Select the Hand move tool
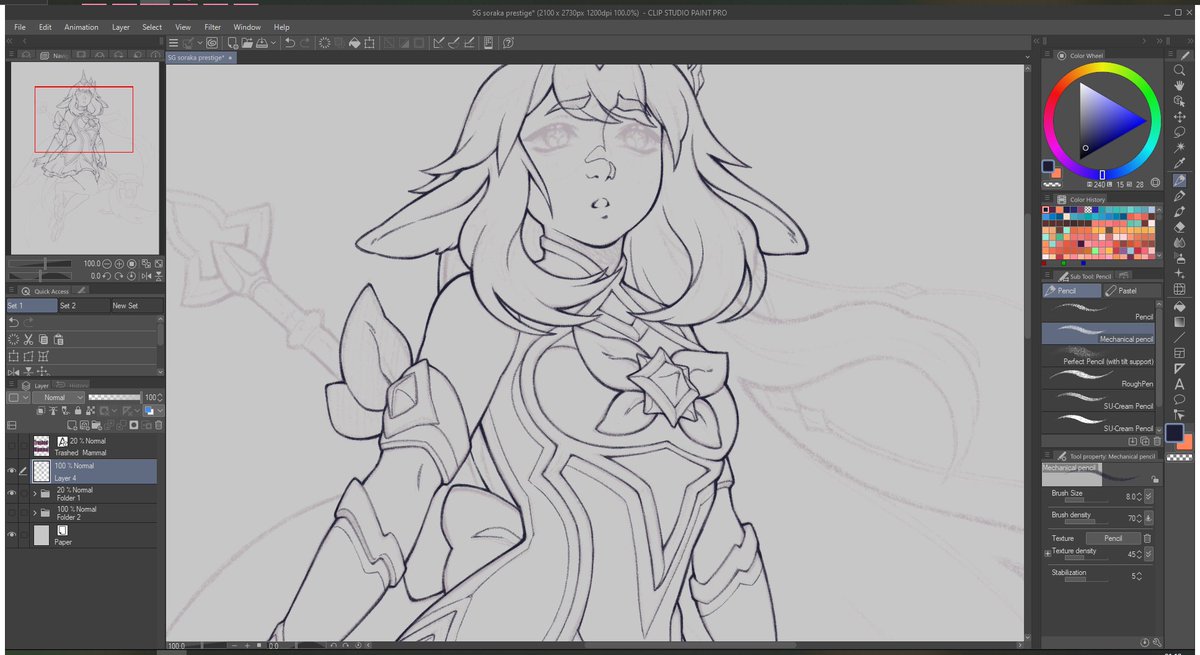Viewport: 1200px width, 655px height. 1180,86
